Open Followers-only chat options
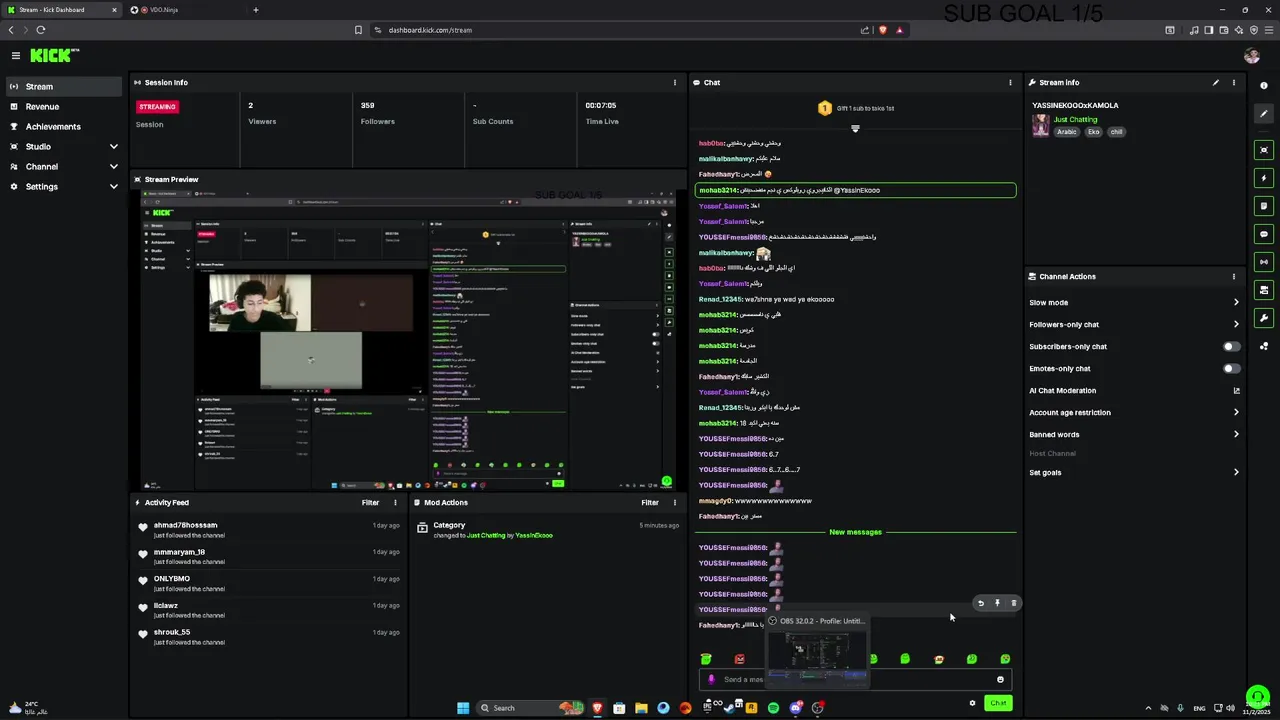Screen dimensions: 1280x720 click(x=1134, y=325)
